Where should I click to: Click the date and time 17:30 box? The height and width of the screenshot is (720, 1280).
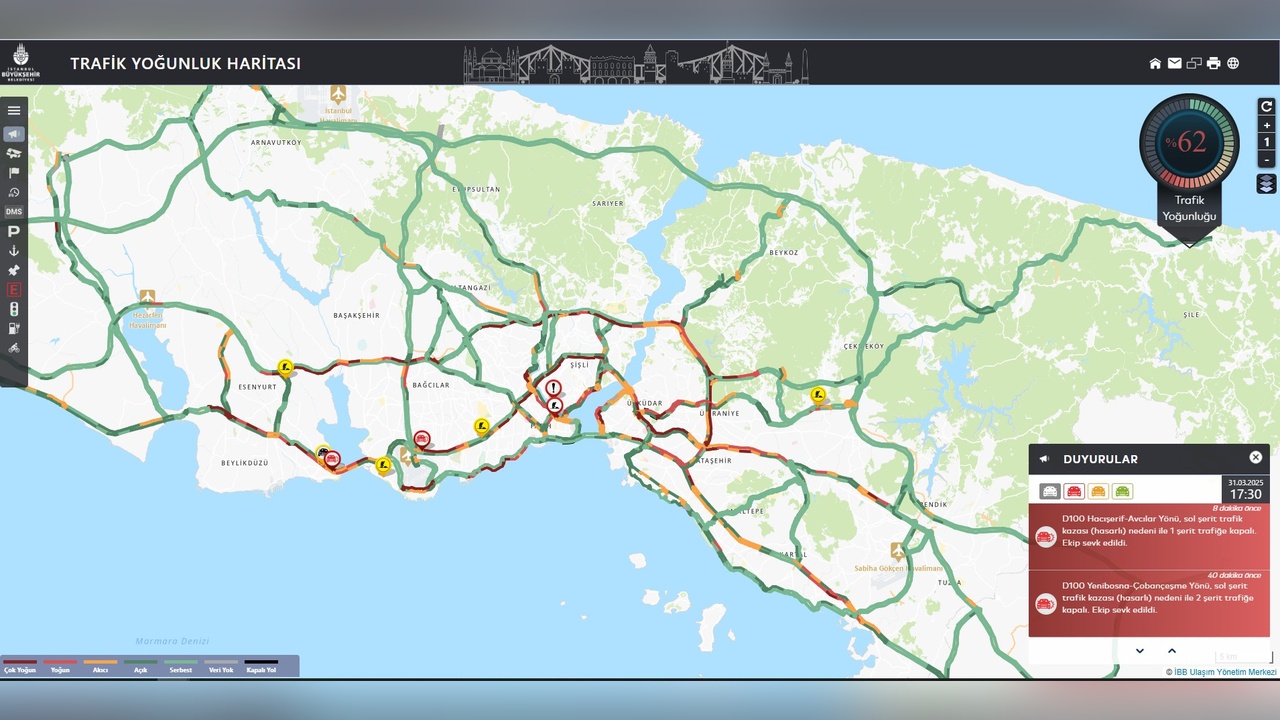1246,489
